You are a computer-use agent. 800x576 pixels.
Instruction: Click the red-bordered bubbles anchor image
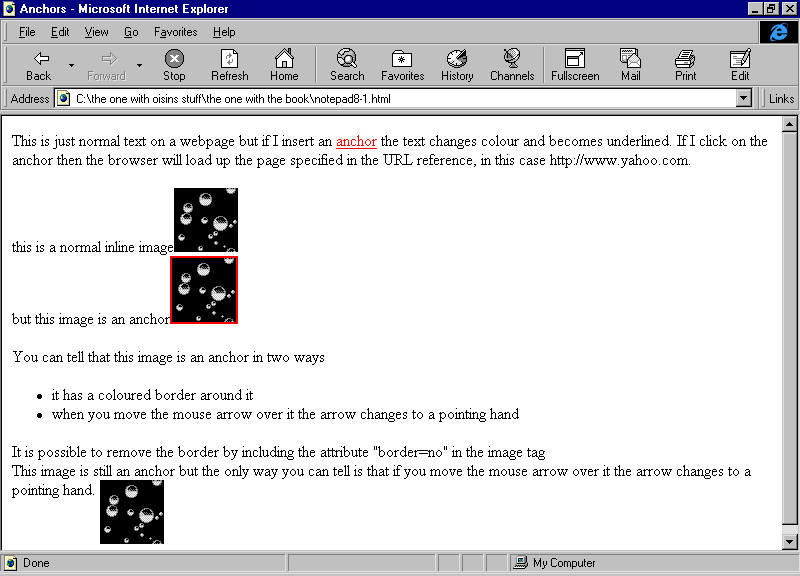[x=204, y=290]
